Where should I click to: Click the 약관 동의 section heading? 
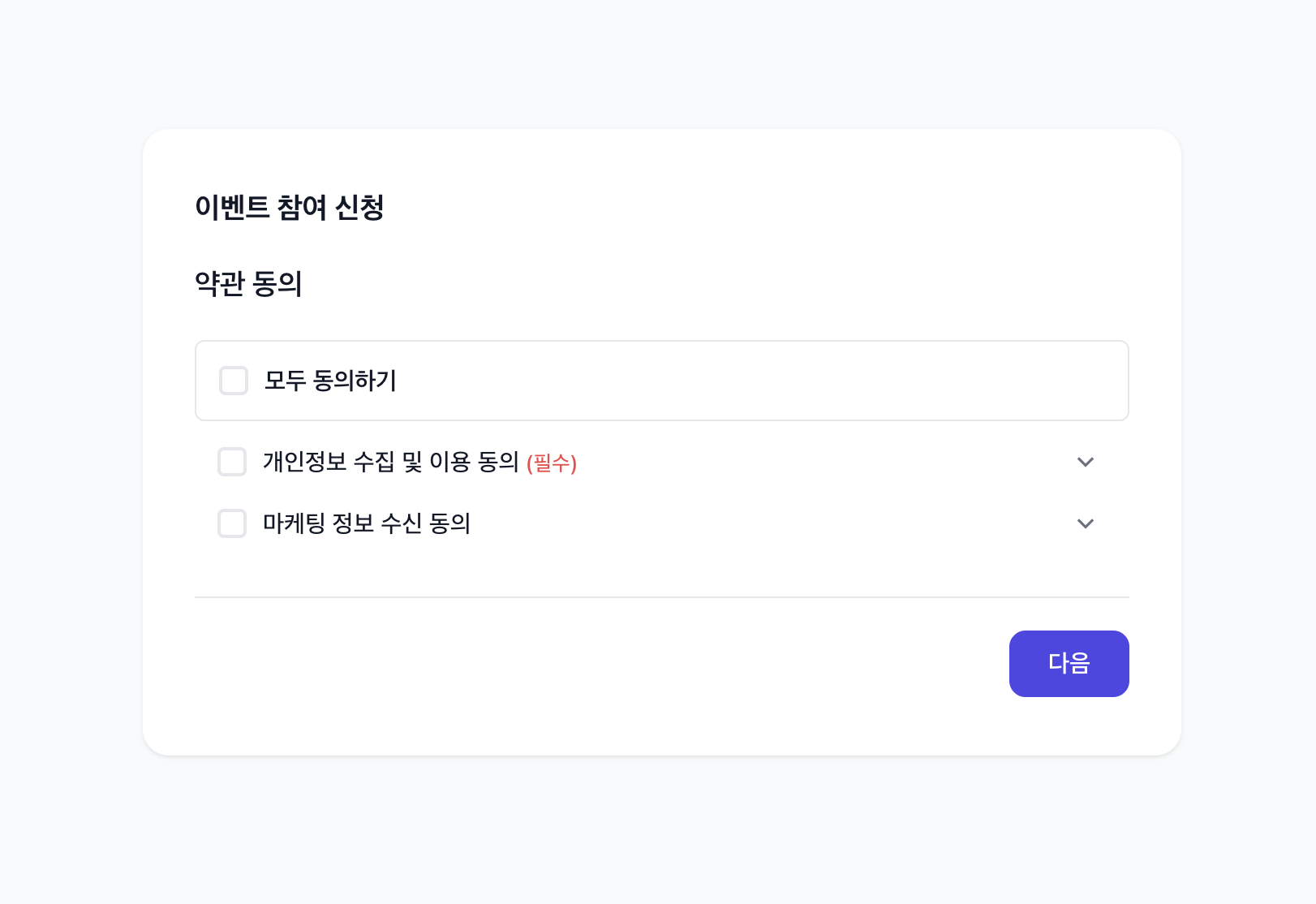[x=248, y=284]
